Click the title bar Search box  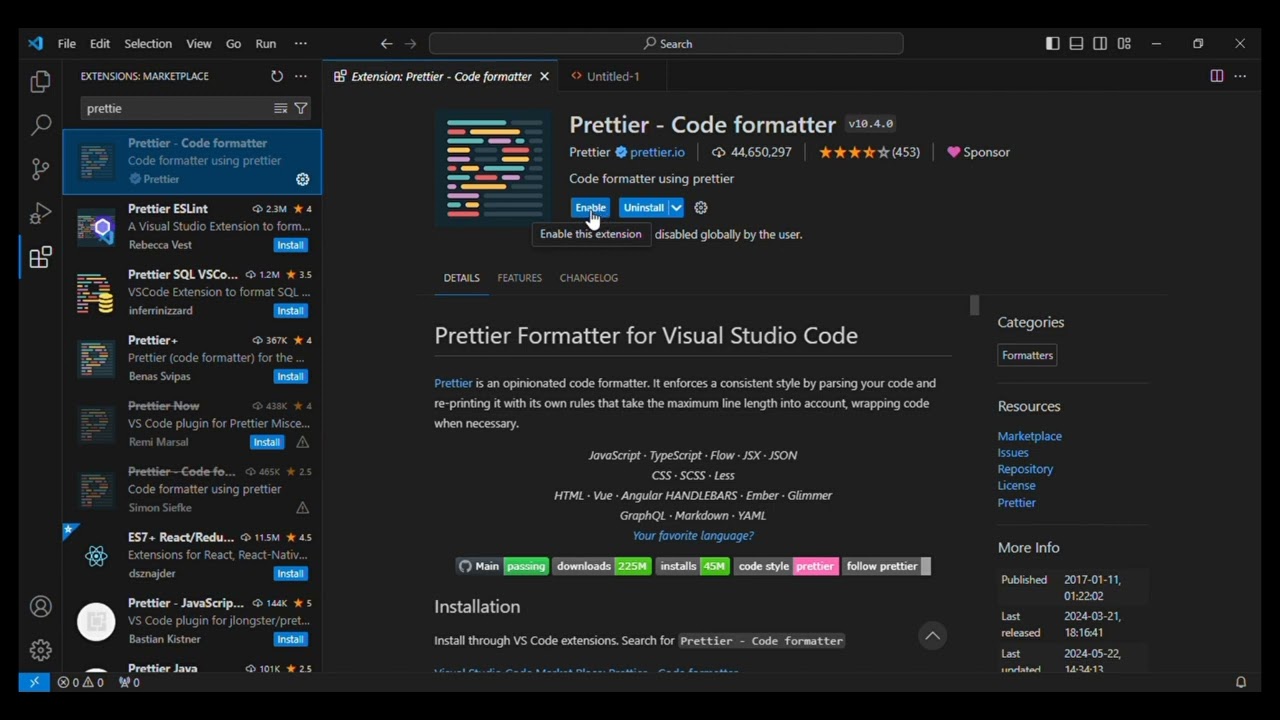tap(666, 44)
